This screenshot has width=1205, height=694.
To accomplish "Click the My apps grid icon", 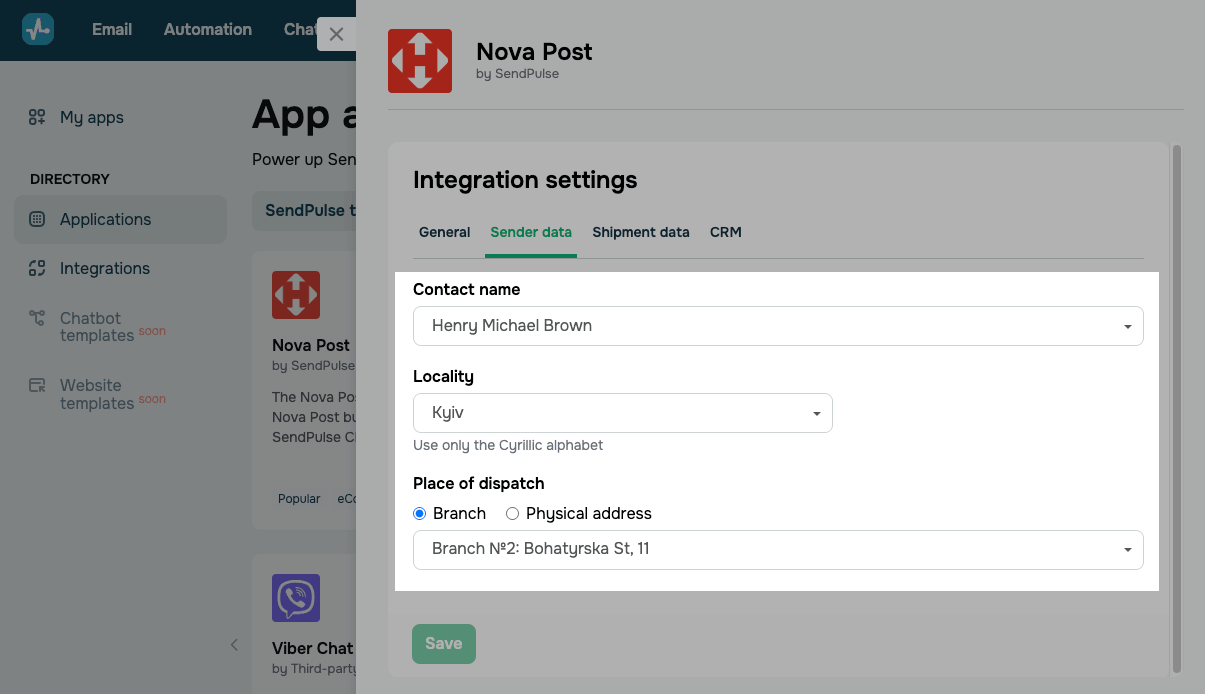I will (37, 117).
